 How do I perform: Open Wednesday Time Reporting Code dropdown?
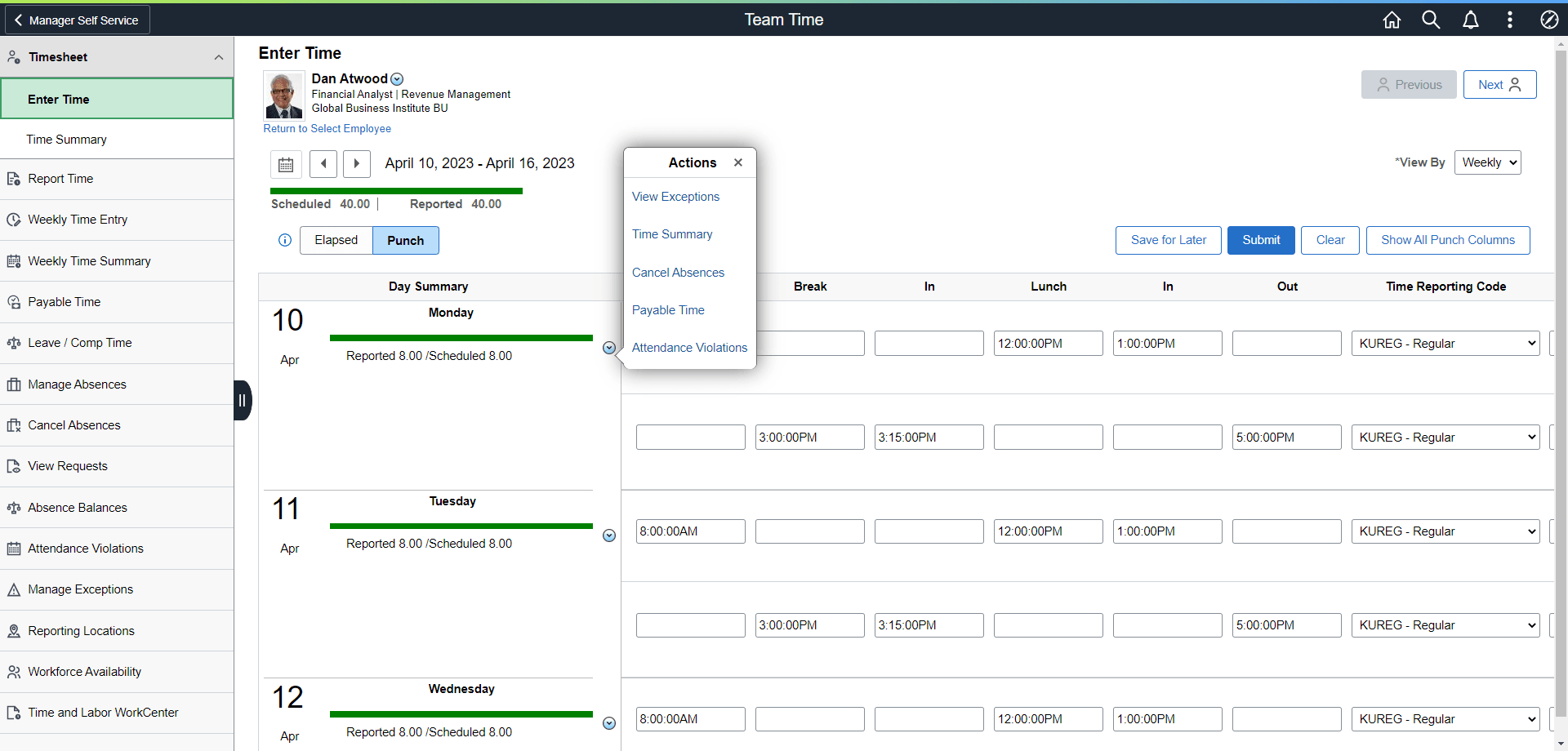1445,719
